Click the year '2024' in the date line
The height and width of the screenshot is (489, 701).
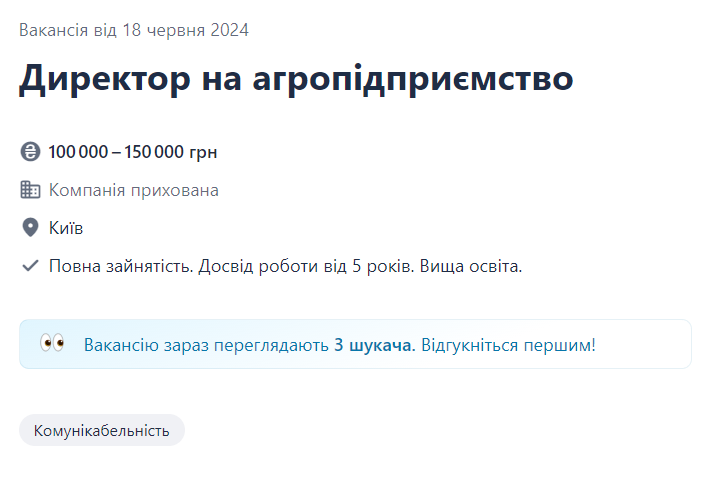pyautogui.click(x=229, y=30)
